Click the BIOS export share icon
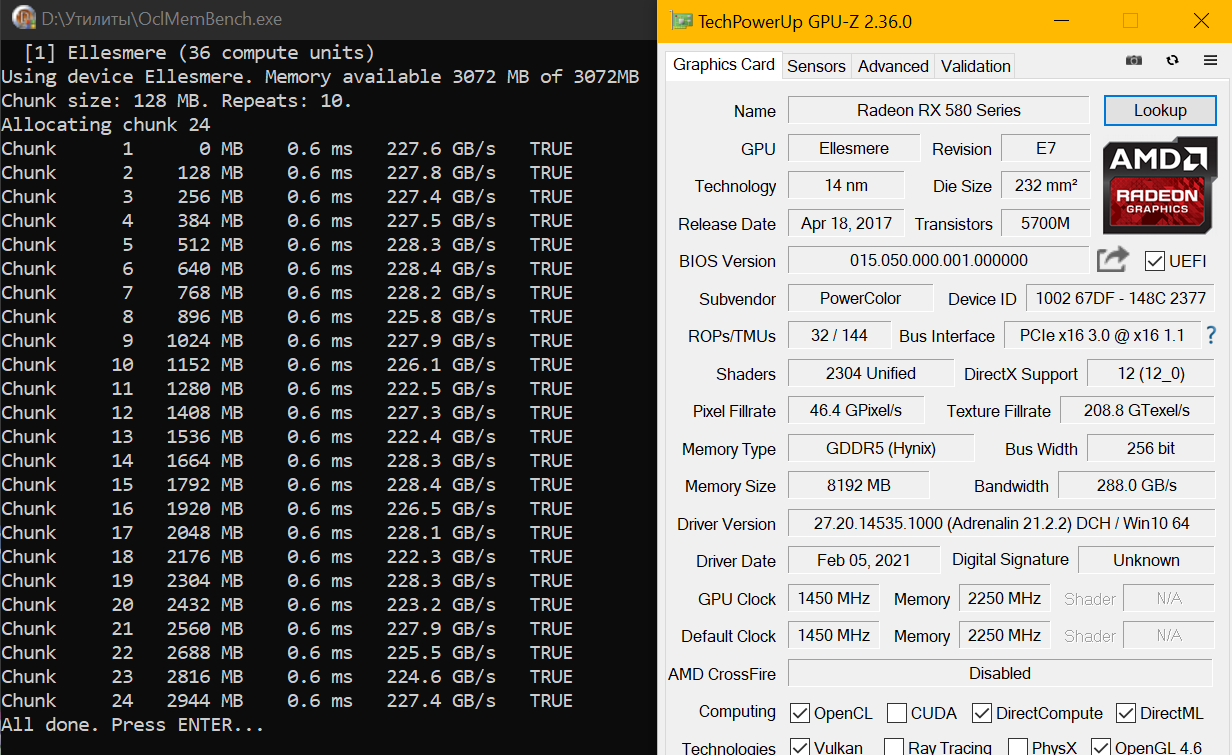 click(x=1113, y=260)
